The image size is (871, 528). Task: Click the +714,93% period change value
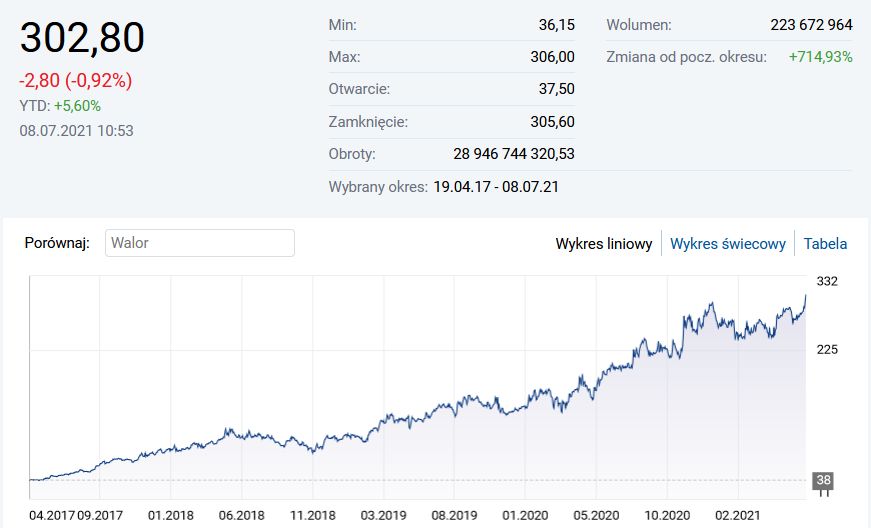(x=820, y=57)
